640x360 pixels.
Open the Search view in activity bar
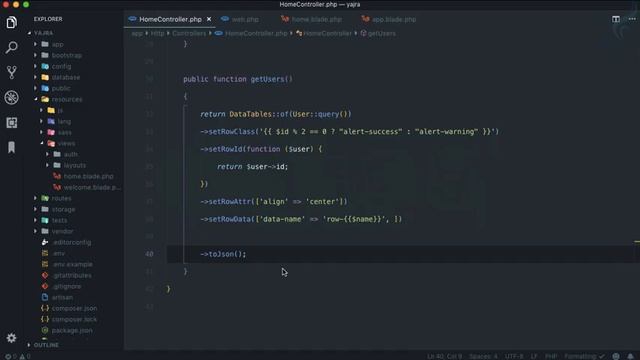(x=11, y=47)
